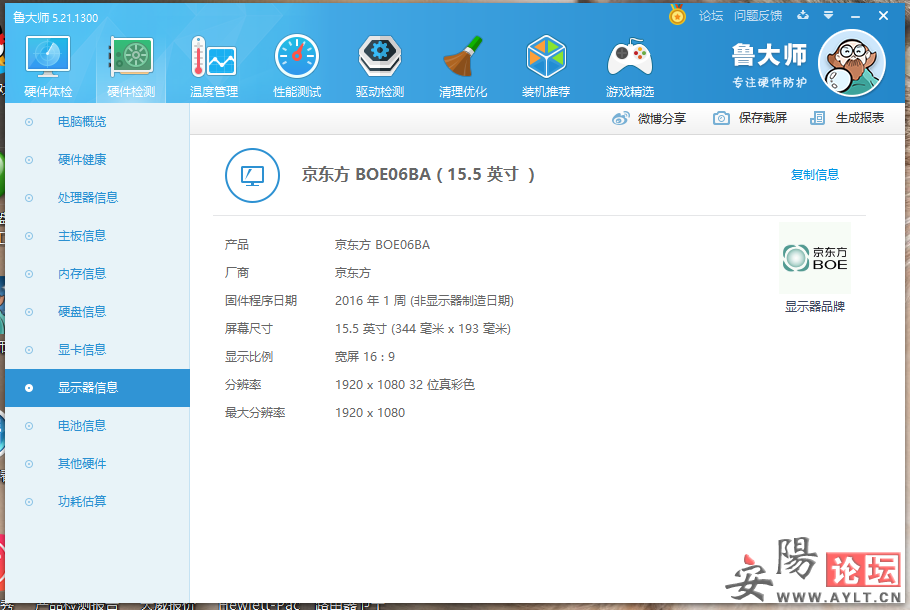Click 生成报表 report icon
Image resolution: width=910 pixels, height=610 pixels.
817,118
